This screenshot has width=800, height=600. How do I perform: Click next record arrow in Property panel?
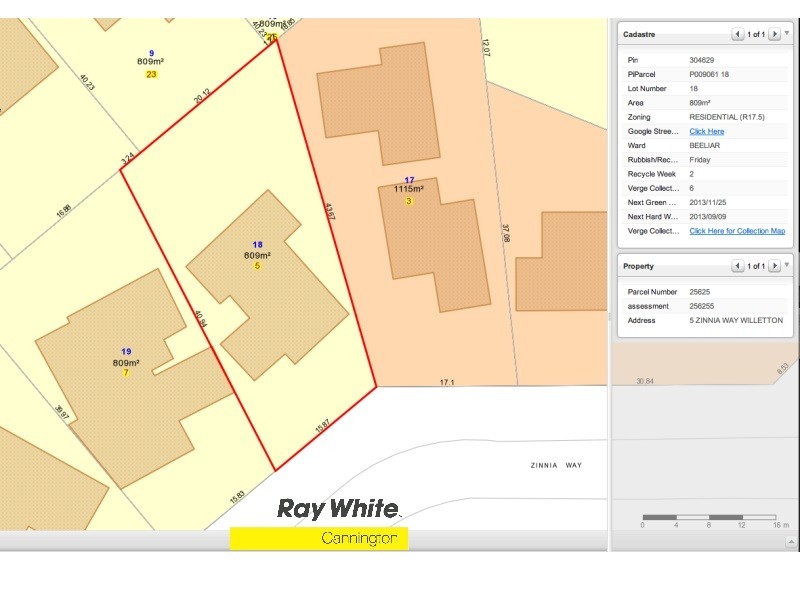774,266
